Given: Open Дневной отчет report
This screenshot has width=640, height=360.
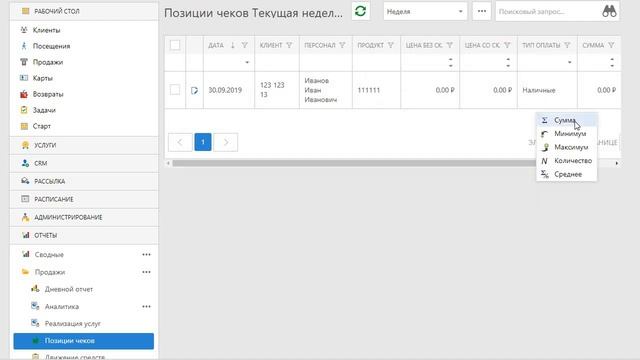Looking at the screenshot, I should coord(69,289).
